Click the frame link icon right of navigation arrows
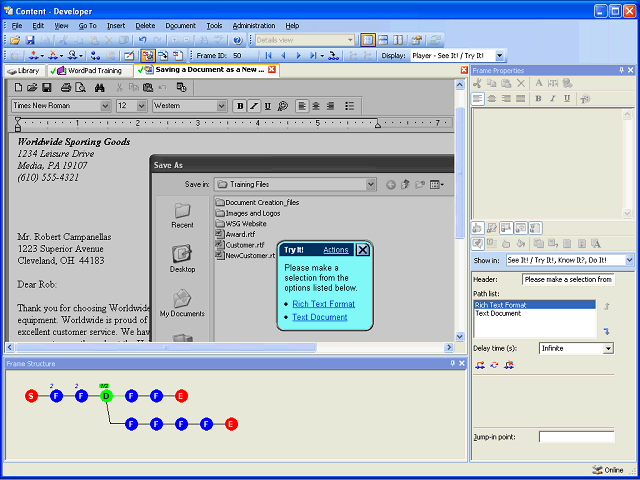The image size is (640, 480). (x=333, y=56)
